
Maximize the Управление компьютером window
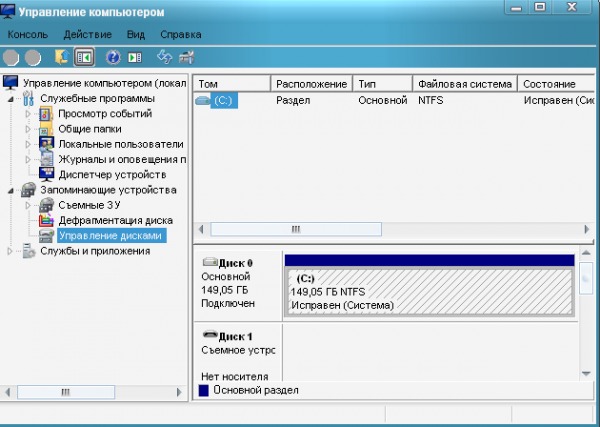pos(540,7)
